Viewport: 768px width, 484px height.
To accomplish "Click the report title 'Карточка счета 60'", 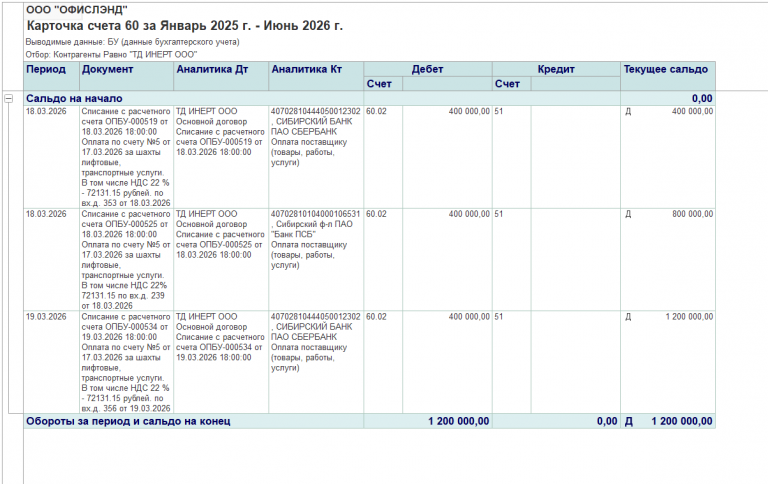I will (x=185, y=25).
